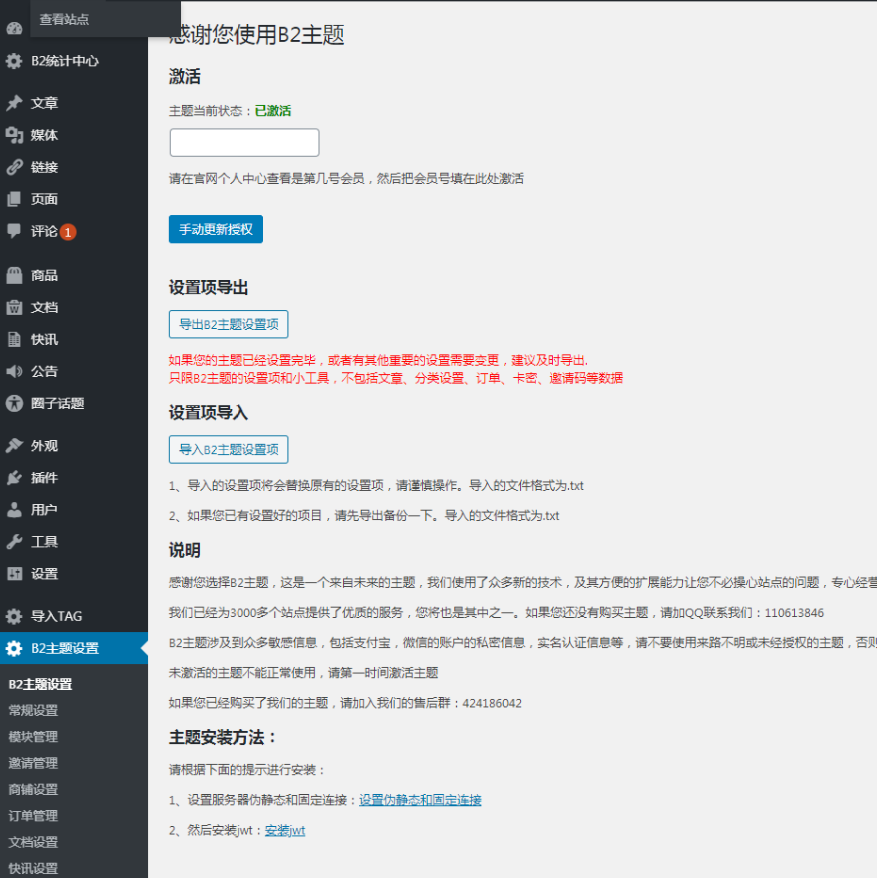The height and width of the screenshot is (878, 877).
Task: Open the 媒体 library menu
Action: click(44, 135)
